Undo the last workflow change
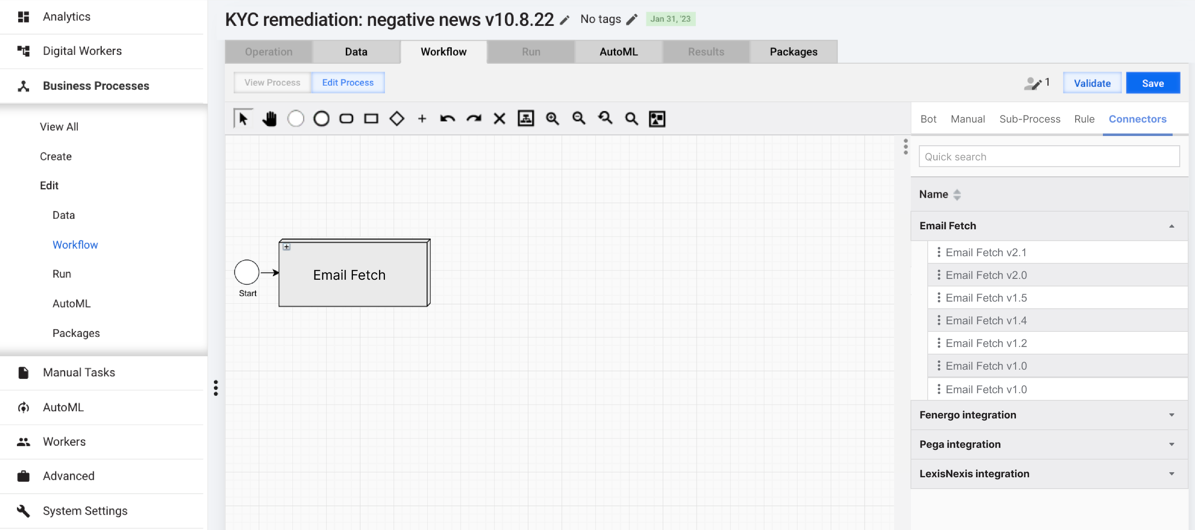 click(x=448, y=118)
